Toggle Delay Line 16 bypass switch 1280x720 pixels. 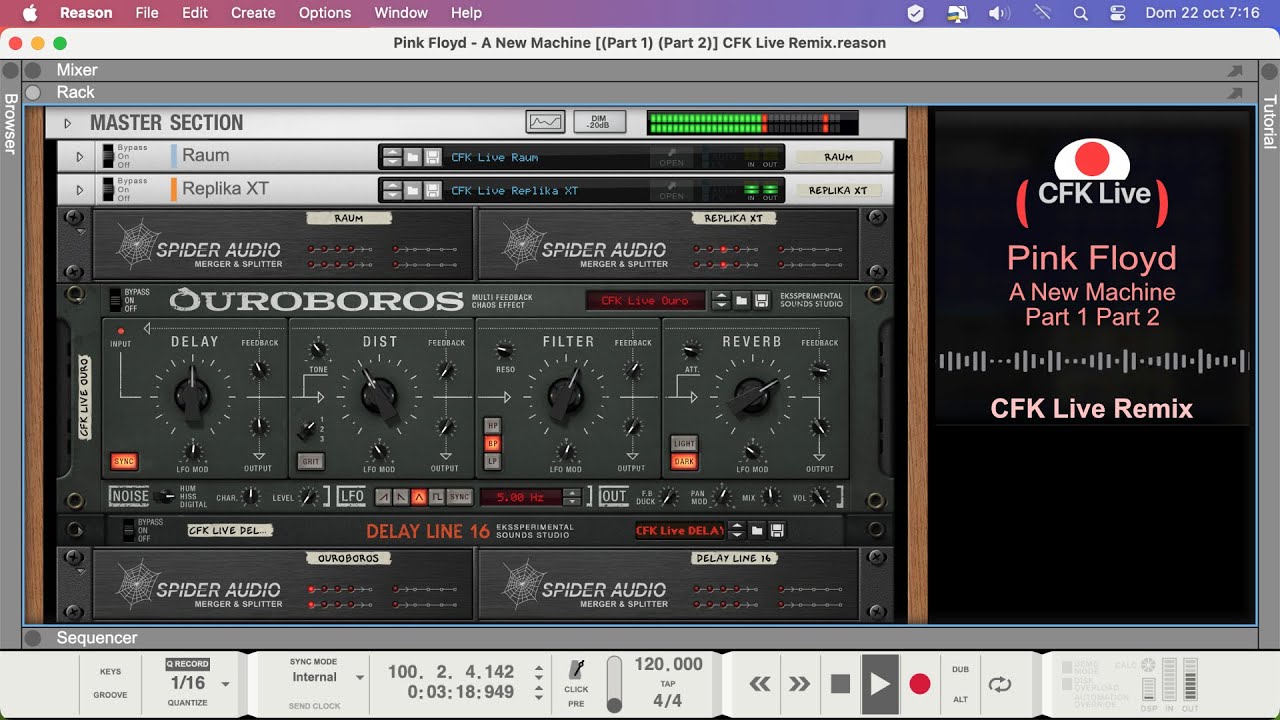tap(129, 531)
